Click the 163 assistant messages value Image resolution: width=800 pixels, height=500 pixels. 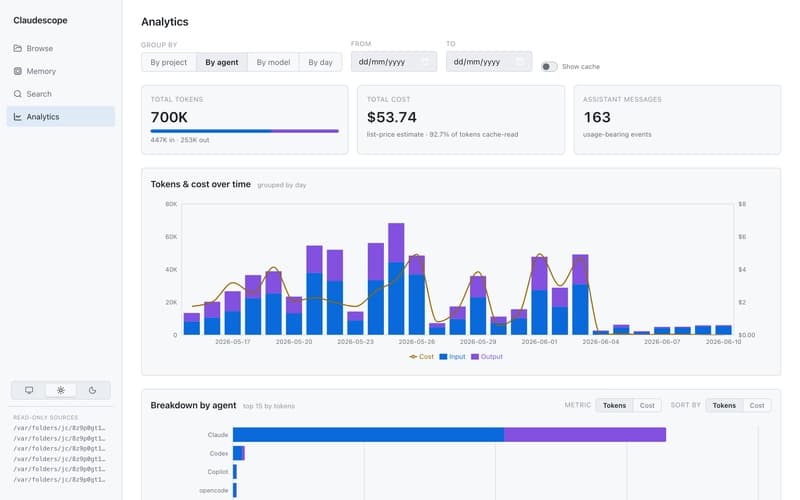pos(597,117)
